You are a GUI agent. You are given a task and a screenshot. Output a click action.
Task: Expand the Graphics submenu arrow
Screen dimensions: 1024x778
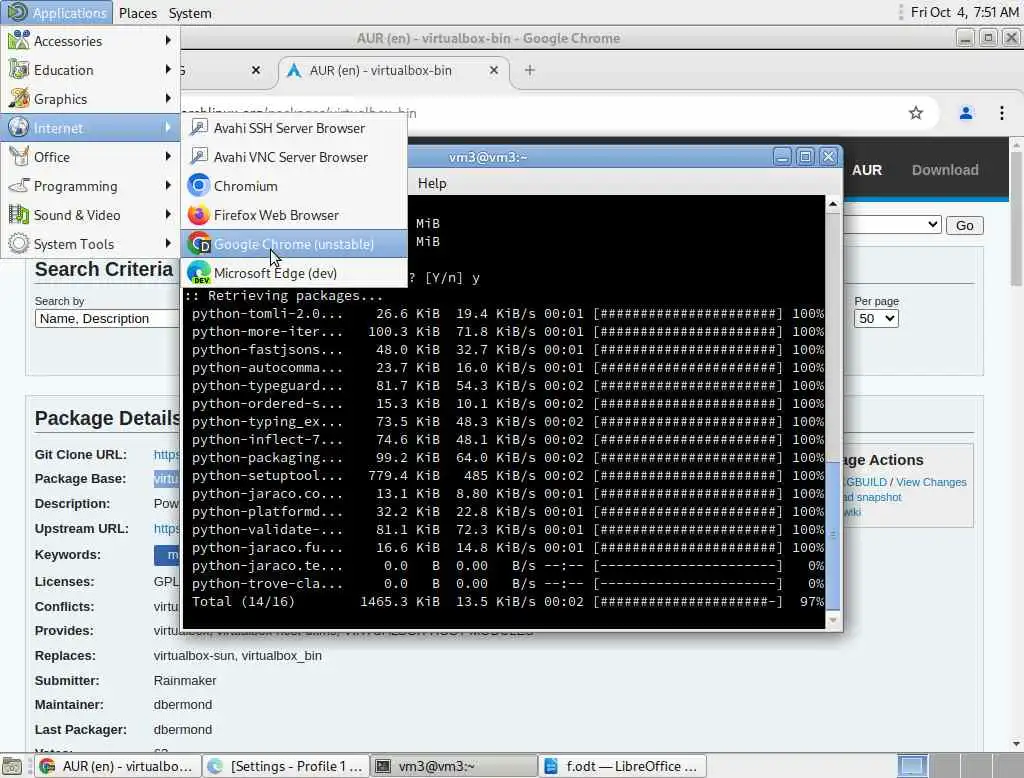click(x=168, y=98)
